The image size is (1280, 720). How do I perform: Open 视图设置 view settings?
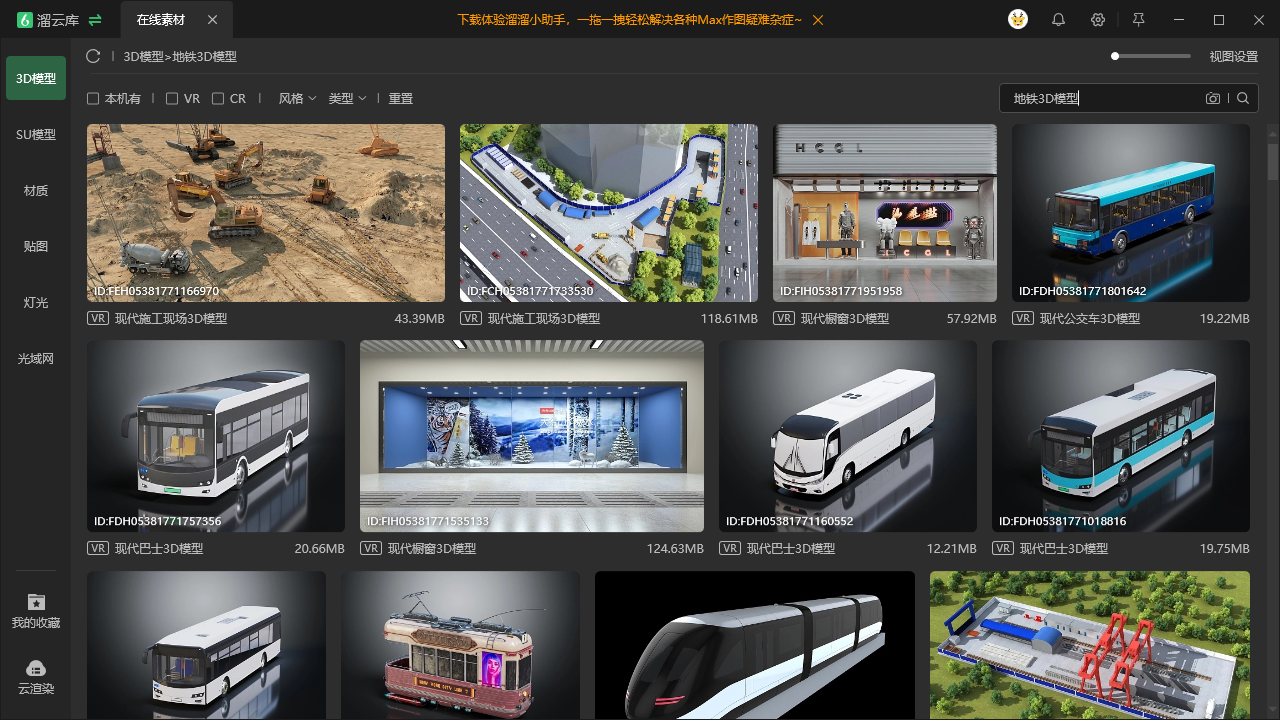pyautogui.click(x=1233, y=57)
